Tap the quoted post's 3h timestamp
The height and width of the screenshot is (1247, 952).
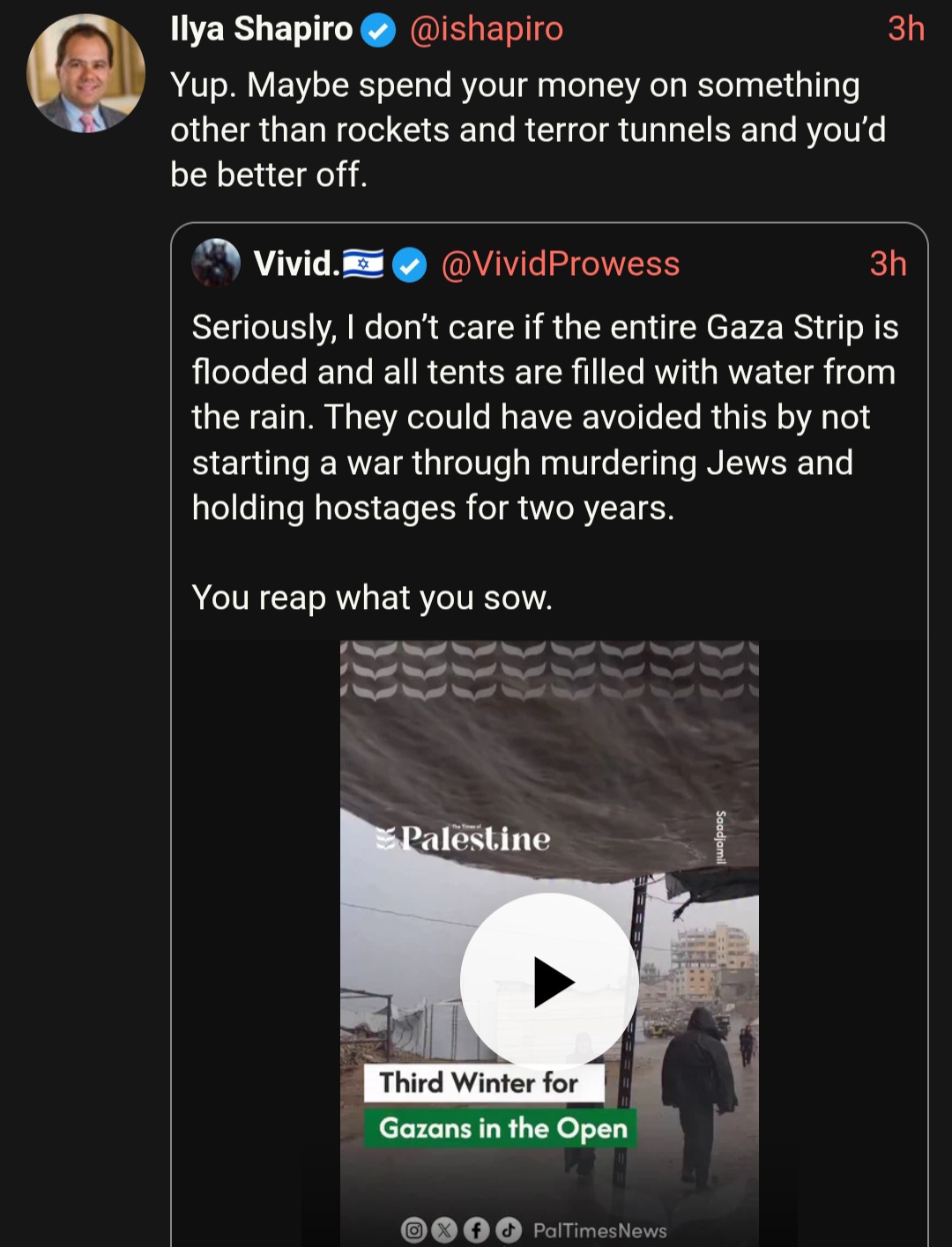point(888,264)
